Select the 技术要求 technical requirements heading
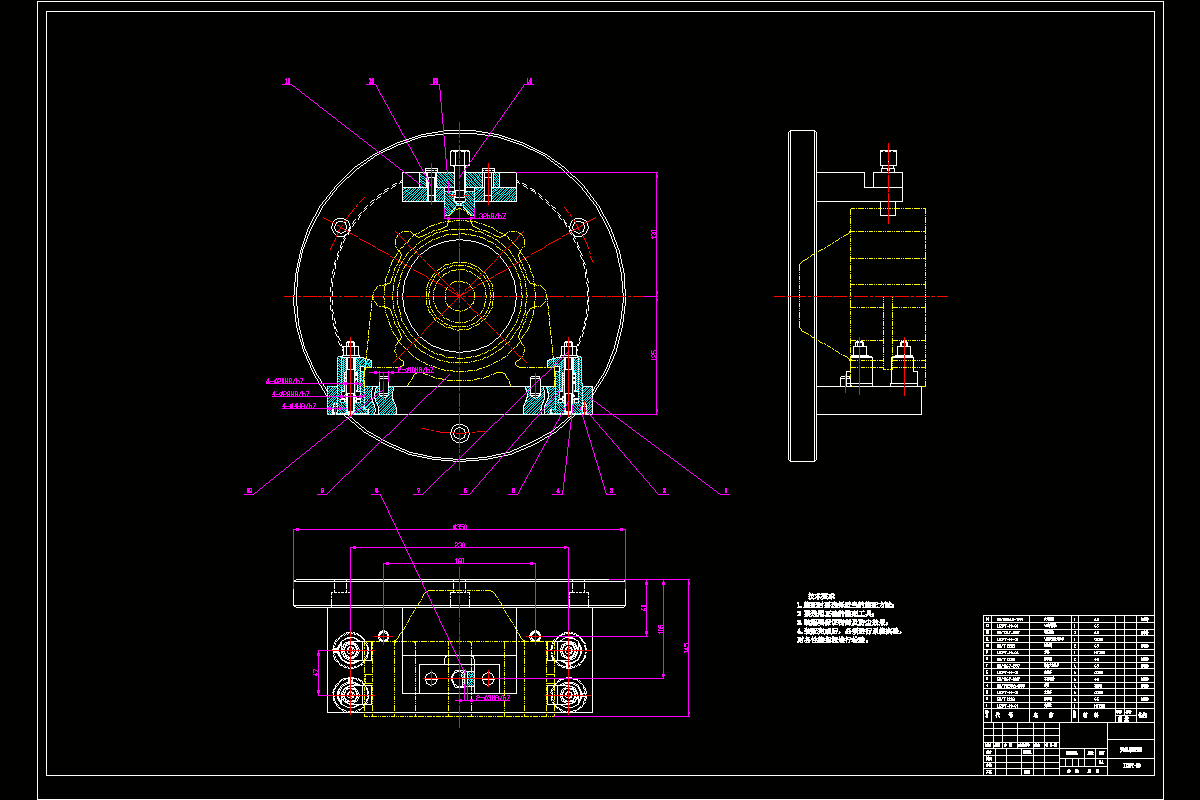Image resolution: width=1200 pixels, height=800 pixels. (x=821, y=595)
